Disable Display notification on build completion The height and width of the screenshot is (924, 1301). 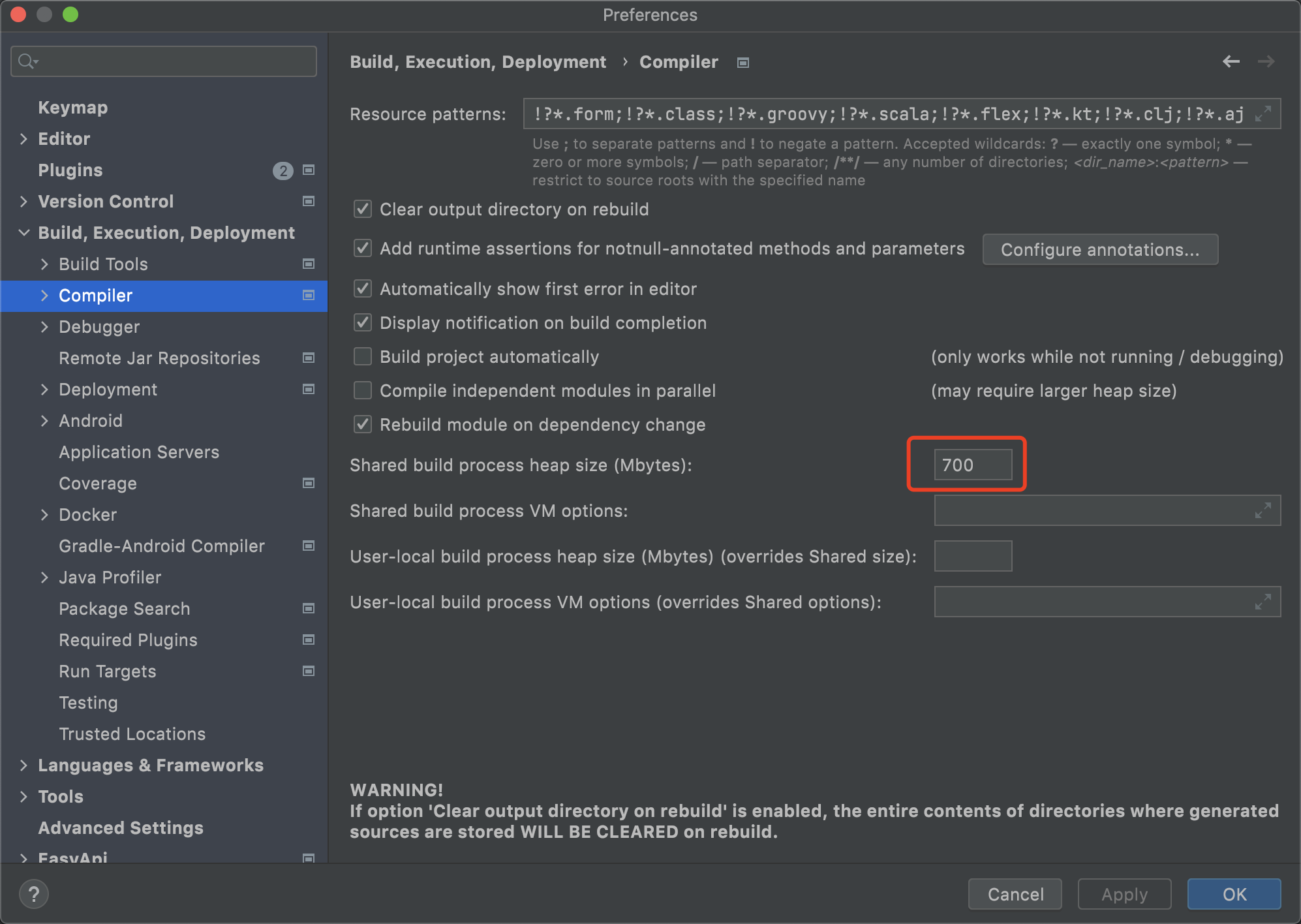(x=363, y=322)
